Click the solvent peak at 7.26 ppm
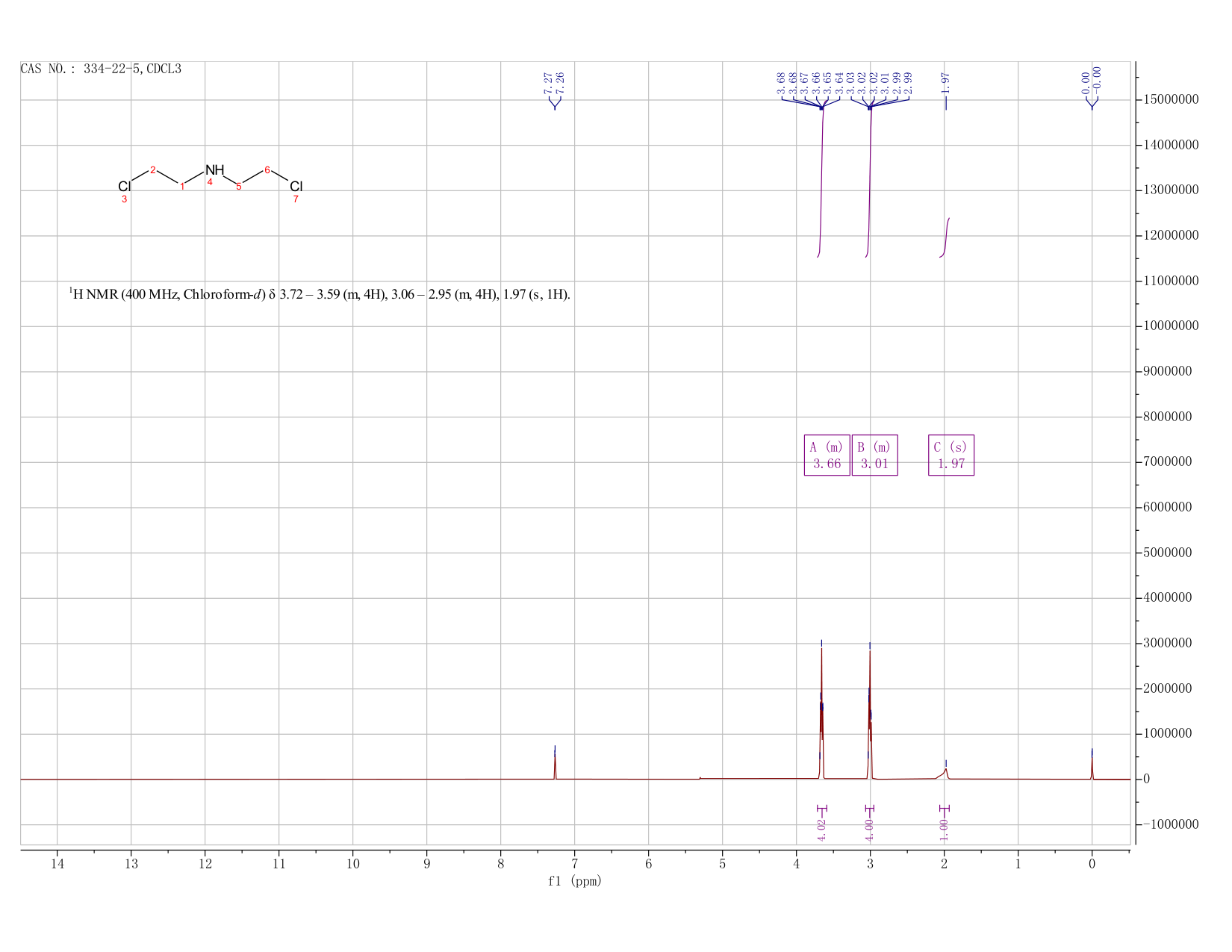Viewport: 1232px width, 952px height. tap(555, 763)
